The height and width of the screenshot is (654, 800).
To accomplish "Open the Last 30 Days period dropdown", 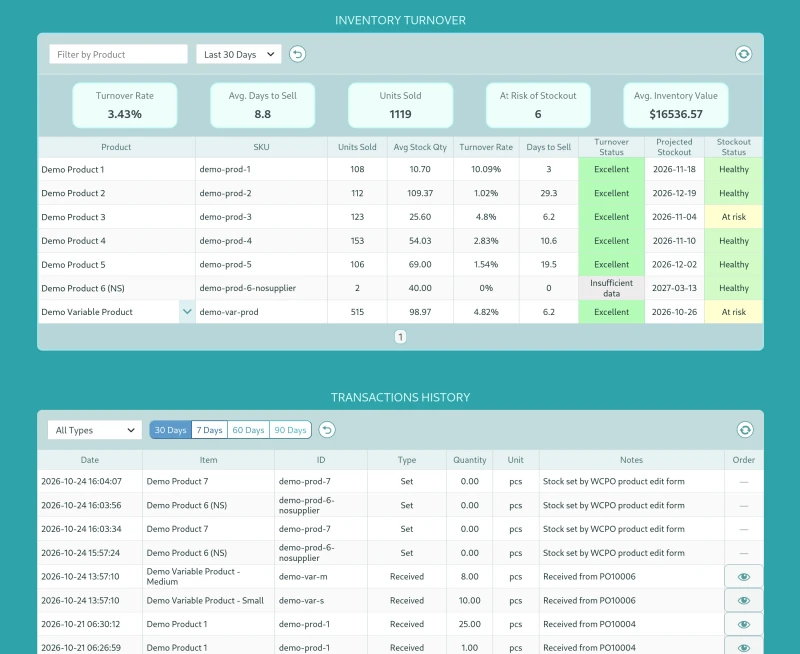I will 239,55.
